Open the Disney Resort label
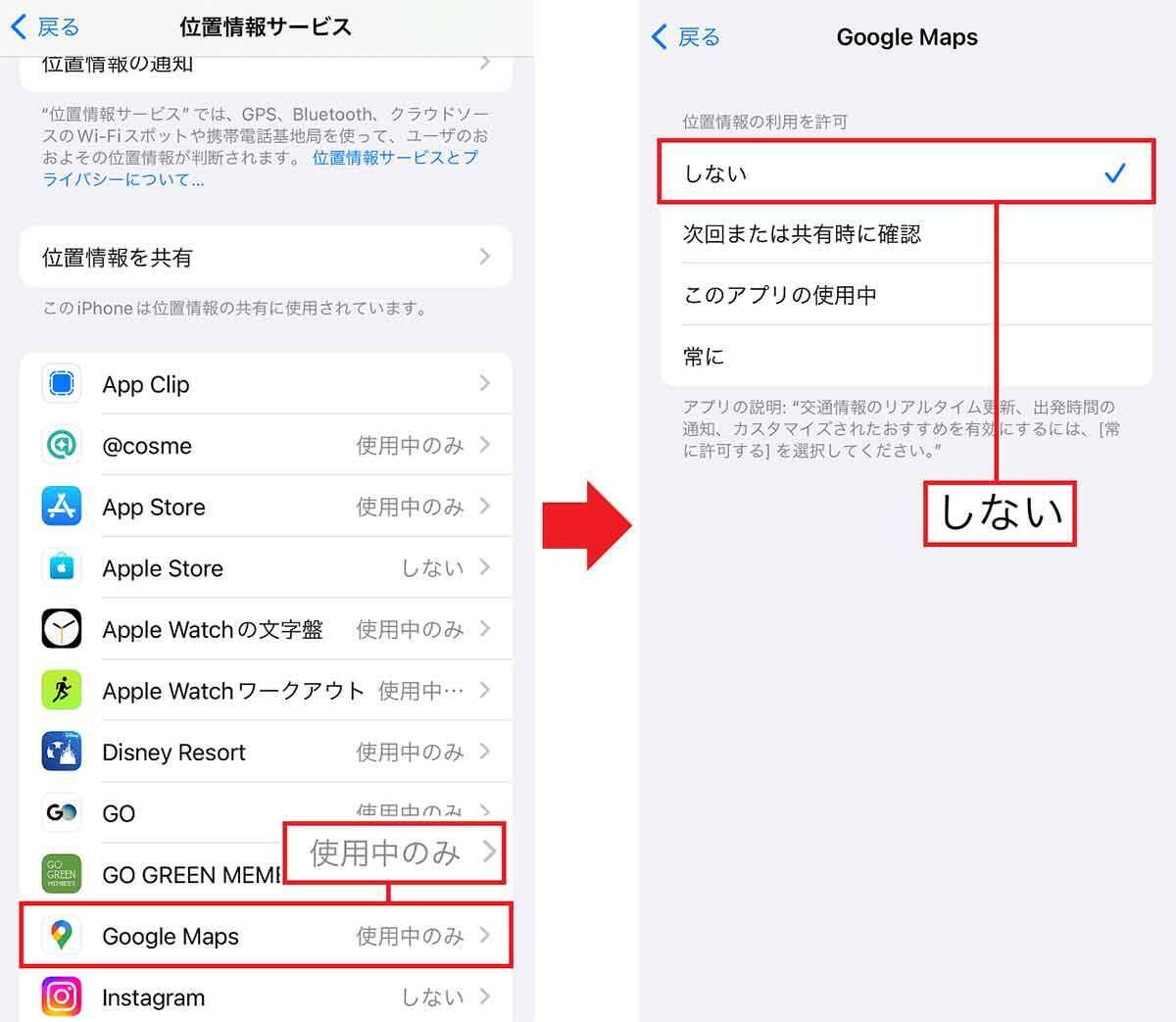This screenshot has width=1176, height=1022. click(x=174, y=753)
